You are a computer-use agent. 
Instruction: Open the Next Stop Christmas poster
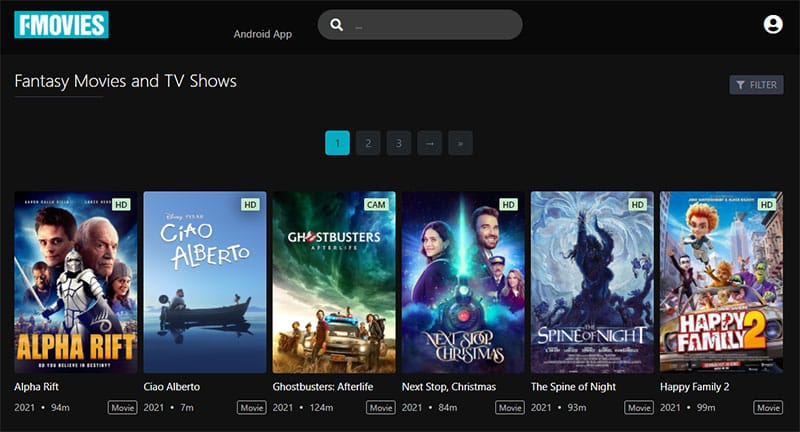[463, 282]
